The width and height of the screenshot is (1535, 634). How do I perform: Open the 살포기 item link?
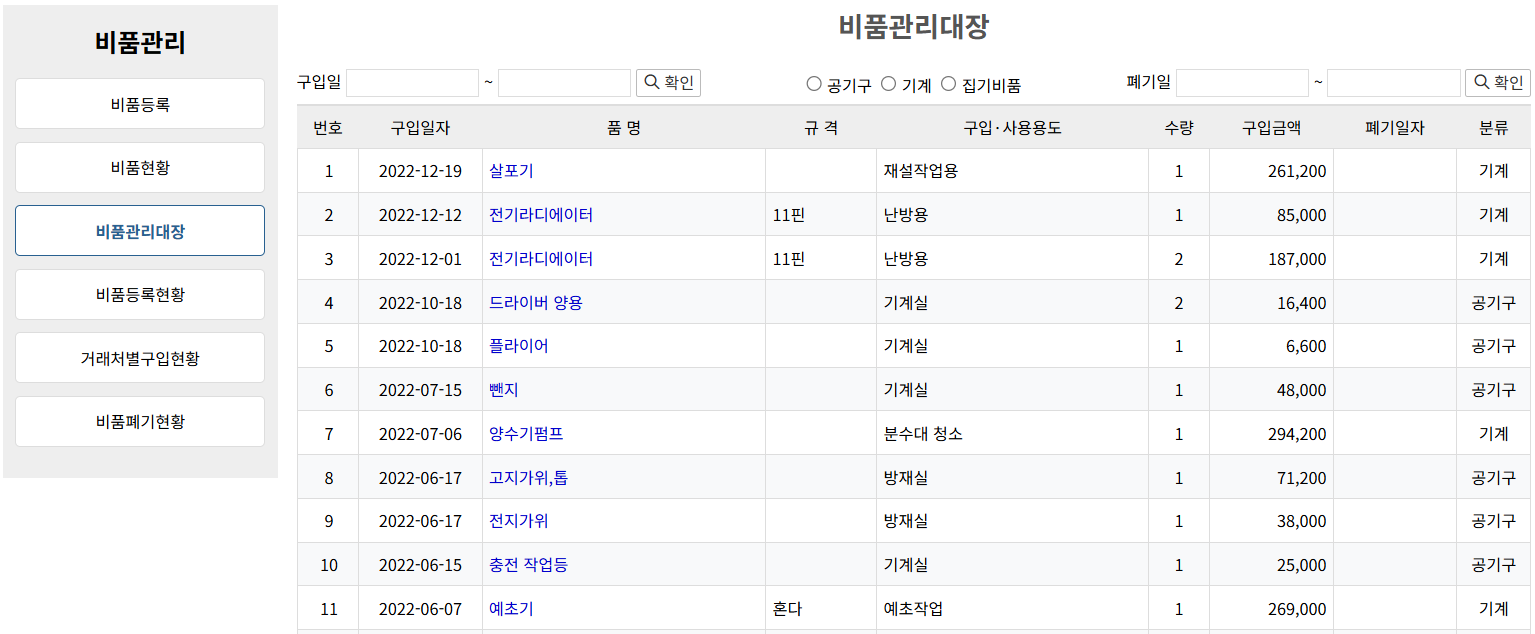point(511,171)
